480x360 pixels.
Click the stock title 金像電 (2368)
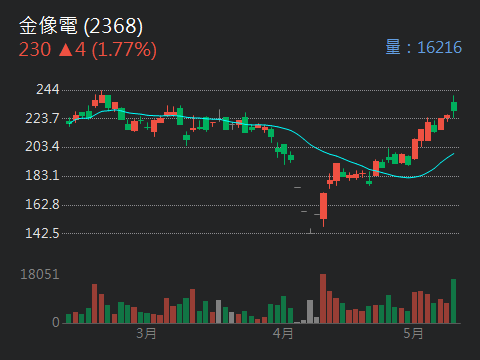click(x=81, y=26)
